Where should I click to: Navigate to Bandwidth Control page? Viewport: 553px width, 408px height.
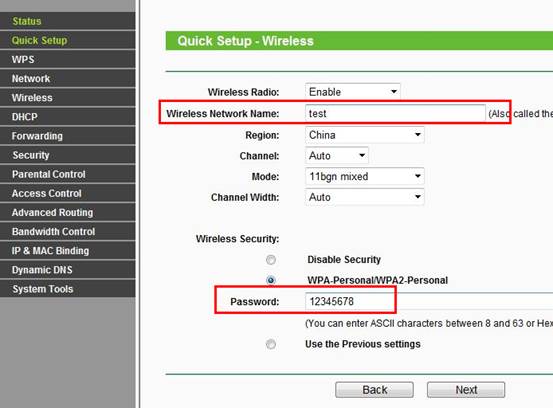[68, 231]
